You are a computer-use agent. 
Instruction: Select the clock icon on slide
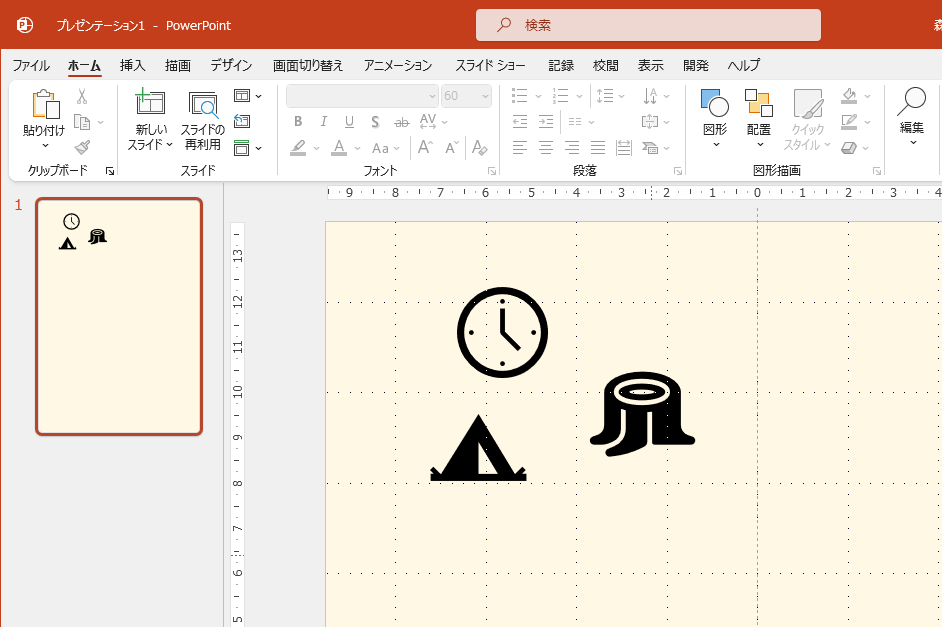[502, 332]
